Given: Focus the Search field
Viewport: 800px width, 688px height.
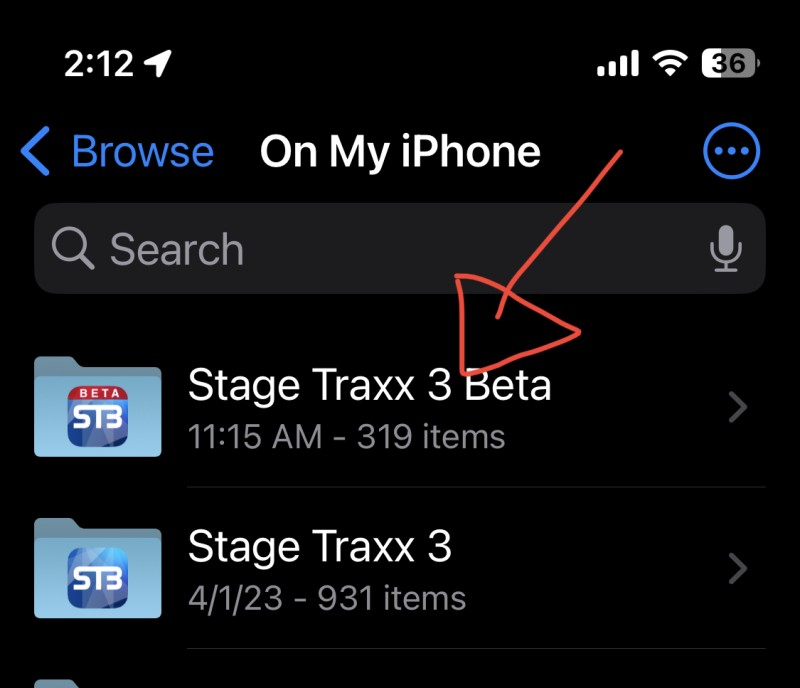Looking at the screenshot, I should [x=400, y=249].
